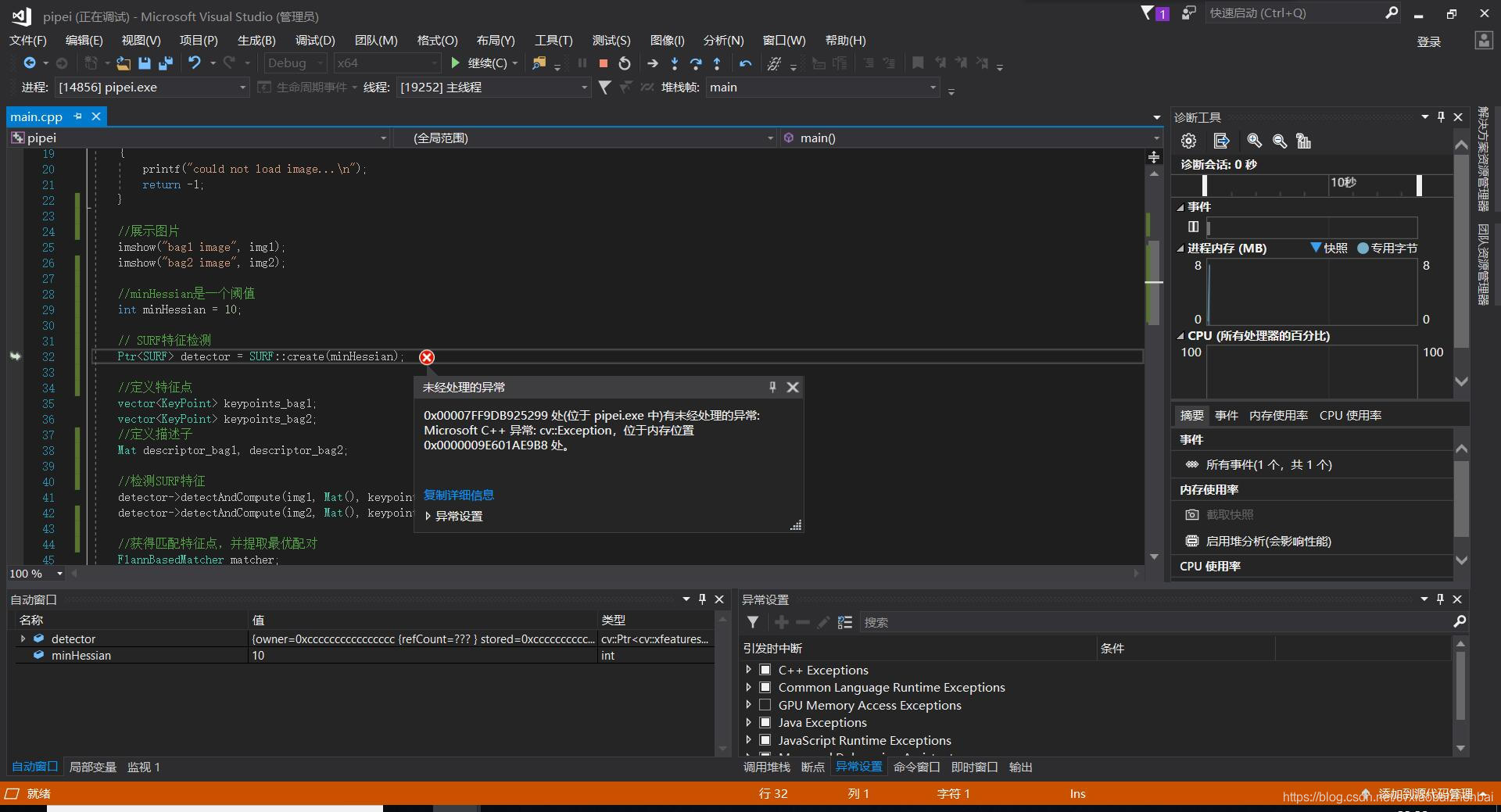Screen dimensions: 1501x812
Task: Switch to the CPU 使用率 diagnostics tab
Action: (1350, 415)
